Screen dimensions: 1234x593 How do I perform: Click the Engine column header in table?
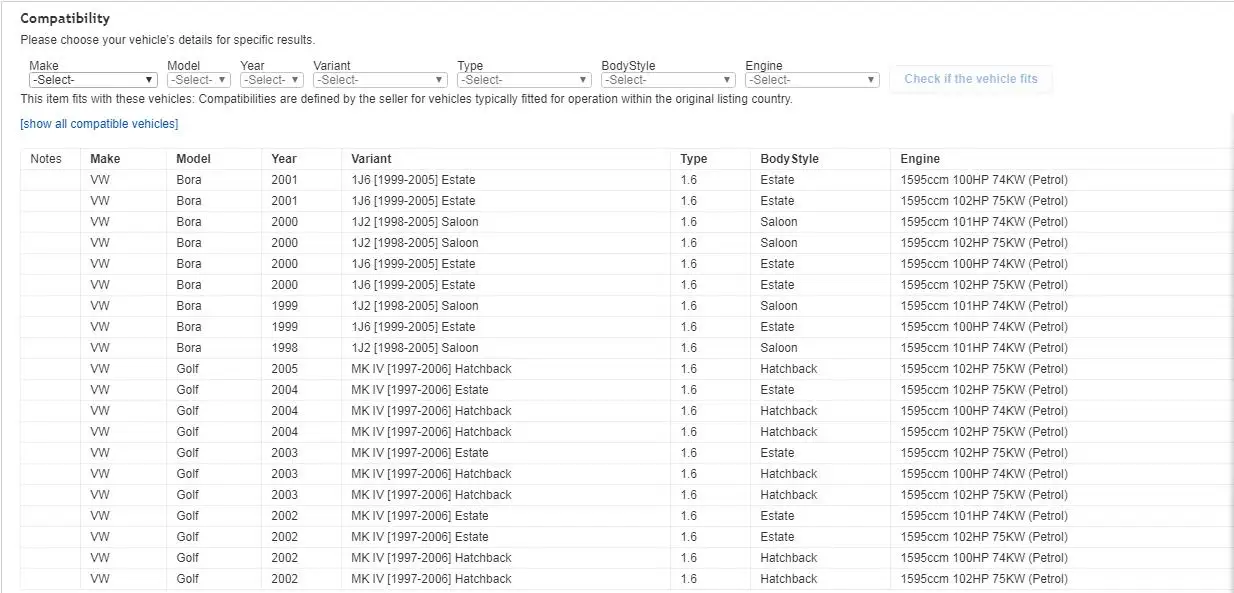click(1062, 159)
